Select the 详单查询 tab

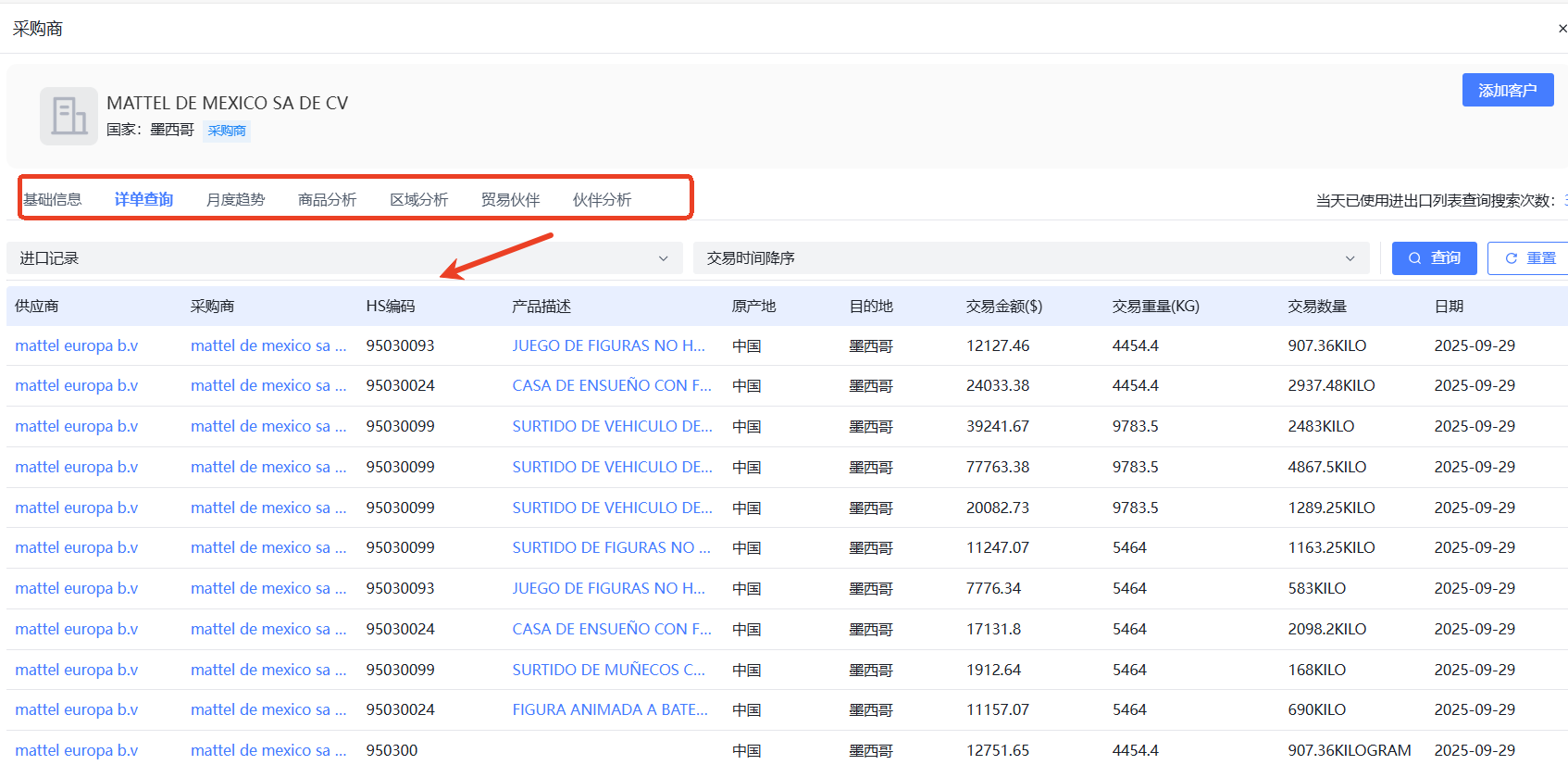point(143,199)
